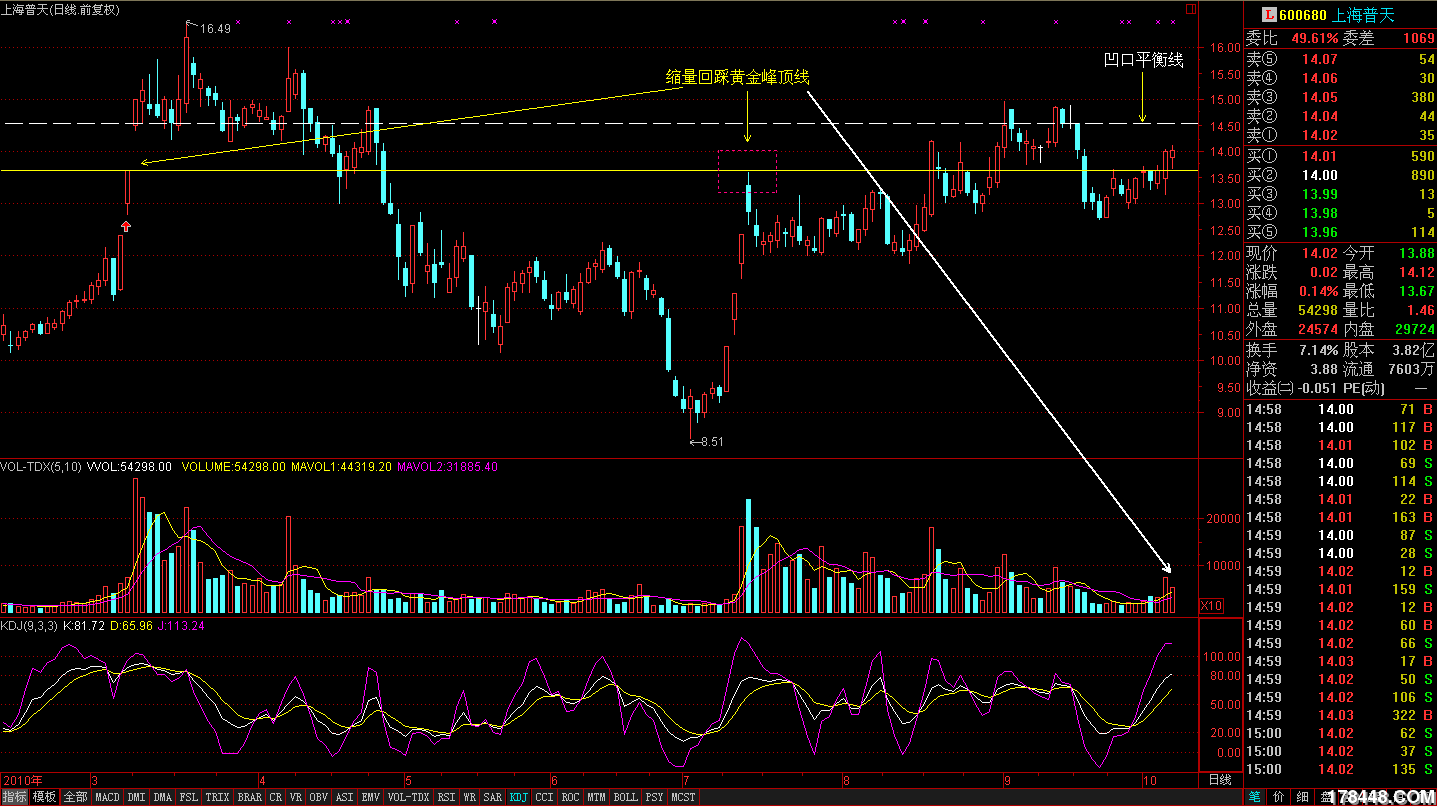Open the BRAR indicator

click(249, 798)
